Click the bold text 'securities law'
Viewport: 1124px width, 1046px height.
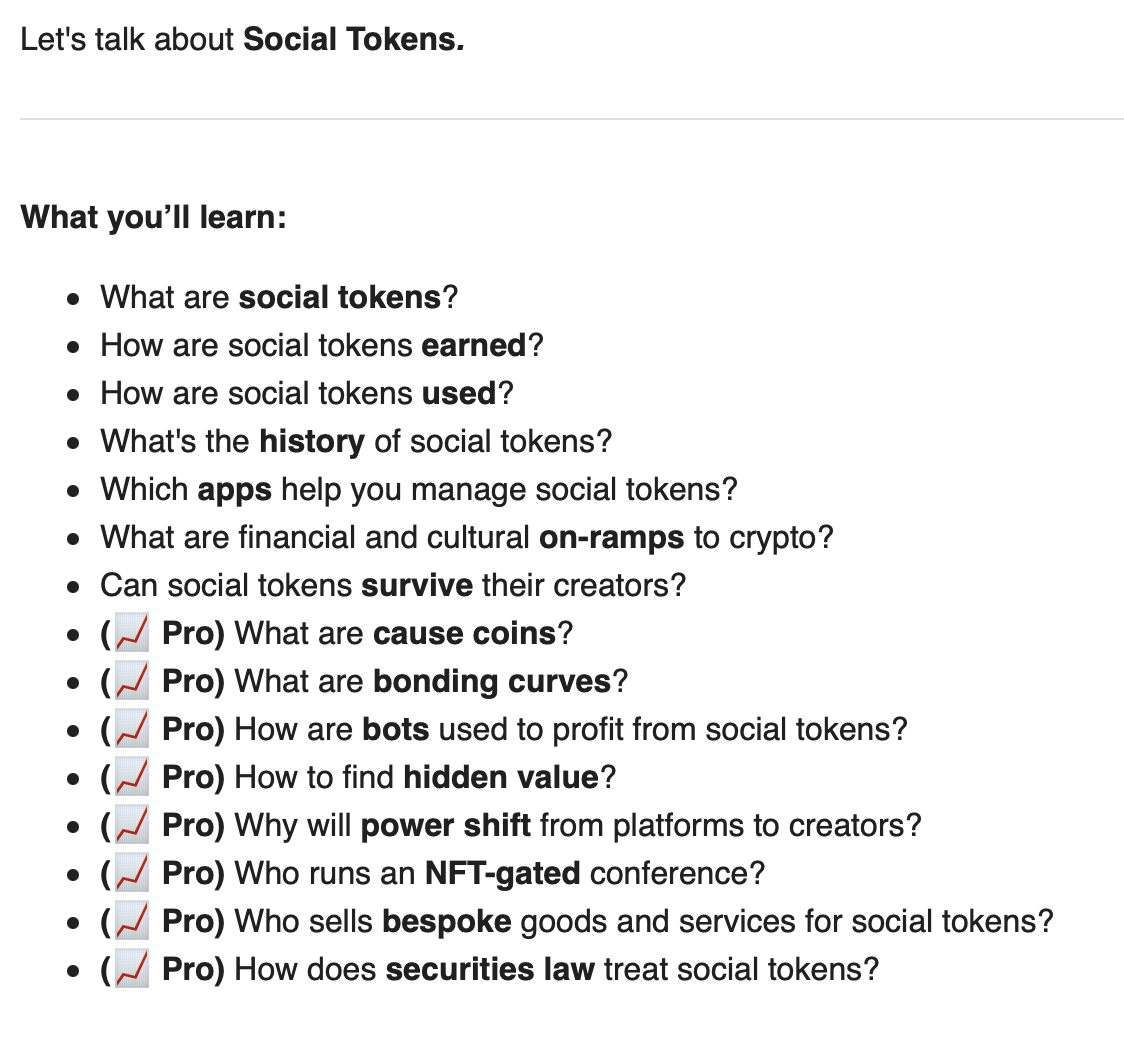[490, 969]
